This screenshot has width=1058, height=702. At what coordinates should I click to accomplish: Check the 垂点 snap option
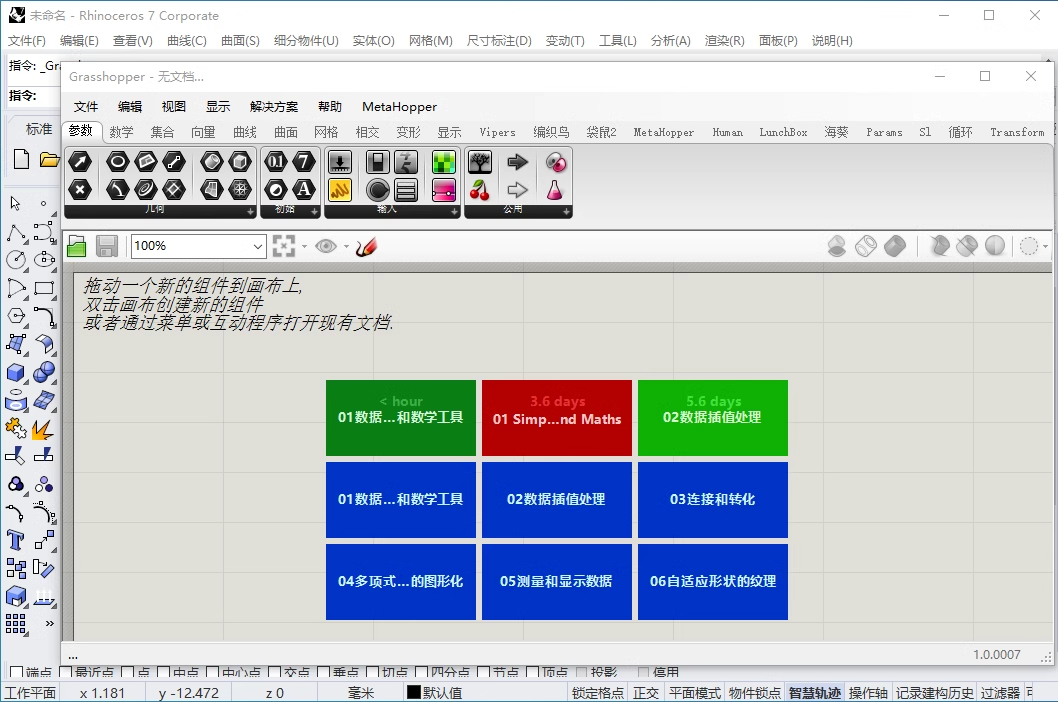tap(323, 672)
